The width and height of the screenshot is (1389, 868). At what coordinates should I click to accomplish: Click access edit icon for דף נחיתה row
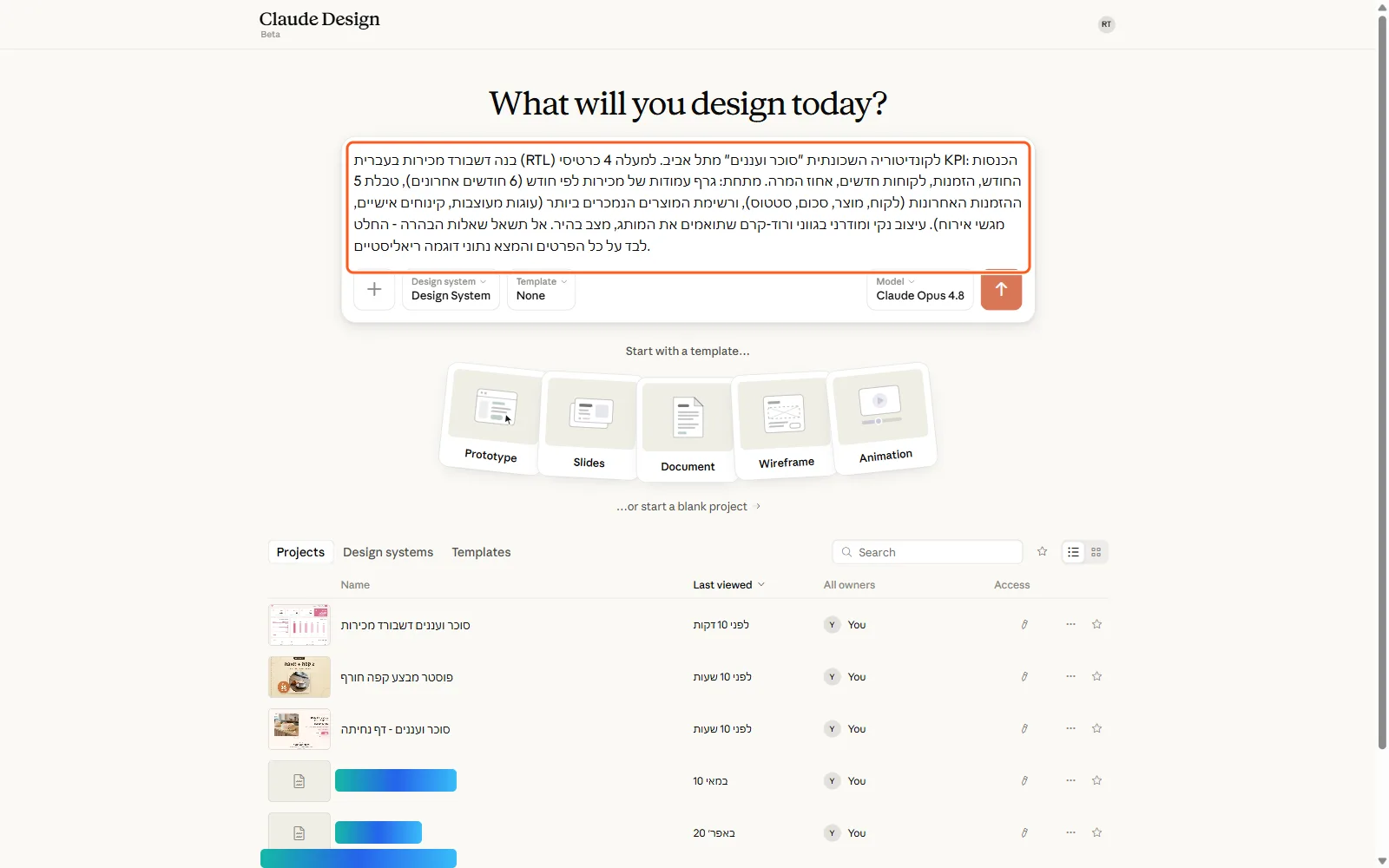click(x=1024, y=729)
